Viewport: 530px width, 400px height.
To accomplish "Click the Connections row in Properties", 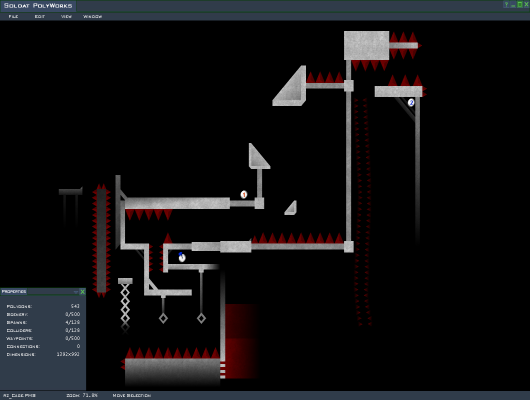I will pos(43,347).
